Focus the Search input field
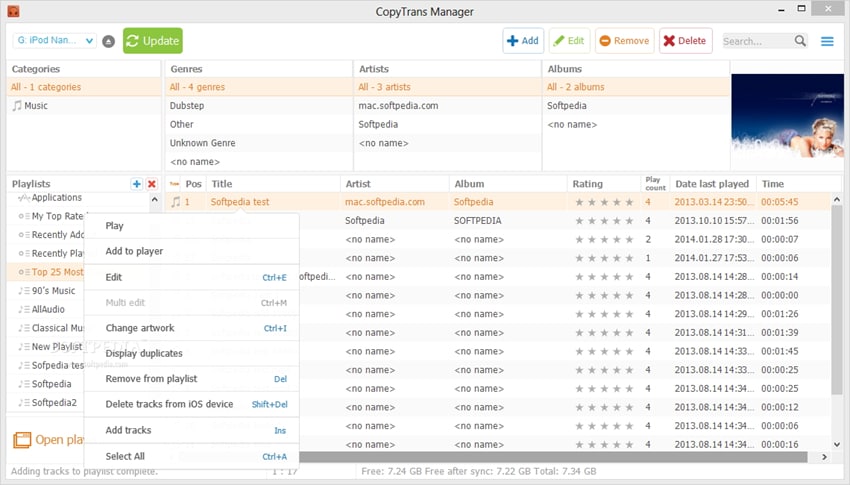Viewport: 850px width, 485px height. coord(758,41)
